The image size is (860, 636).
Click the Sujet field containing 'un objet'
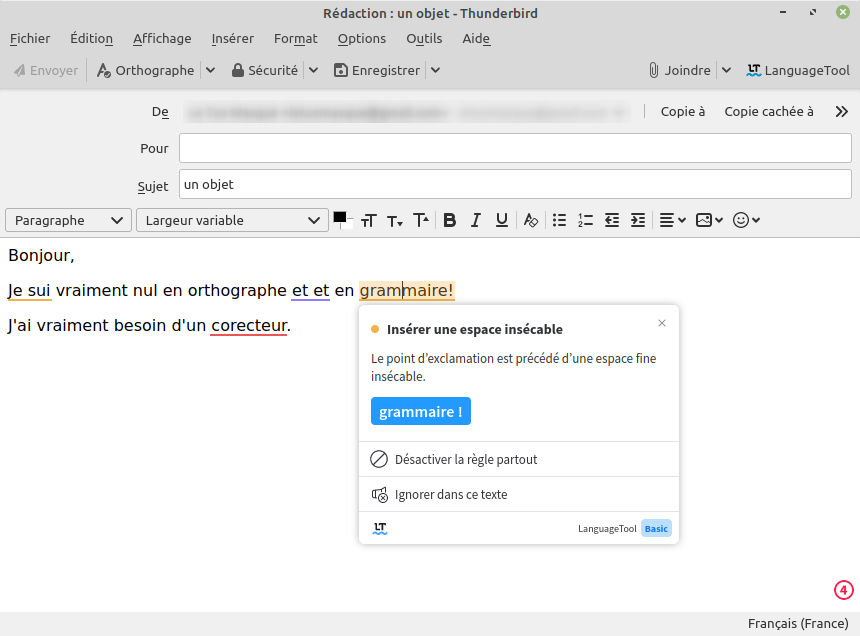tap(515, 184)
